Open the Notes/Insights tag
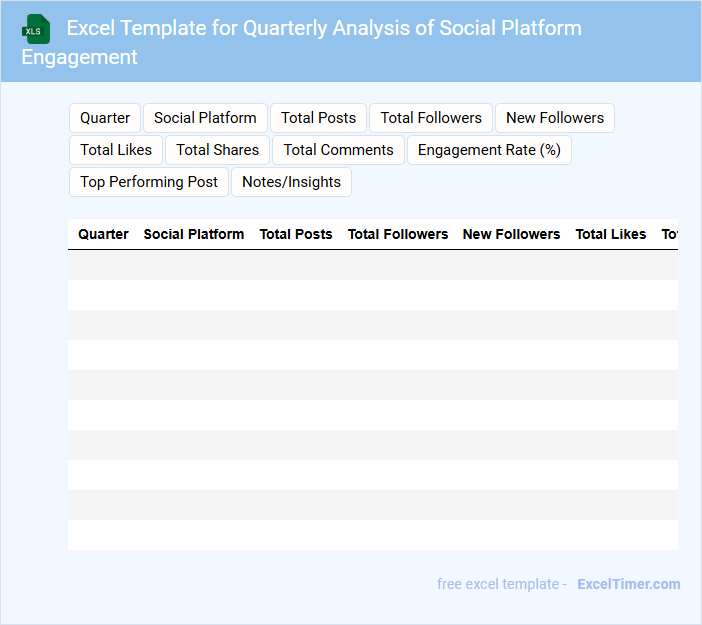The image size is (702, 625). (291, 182)
